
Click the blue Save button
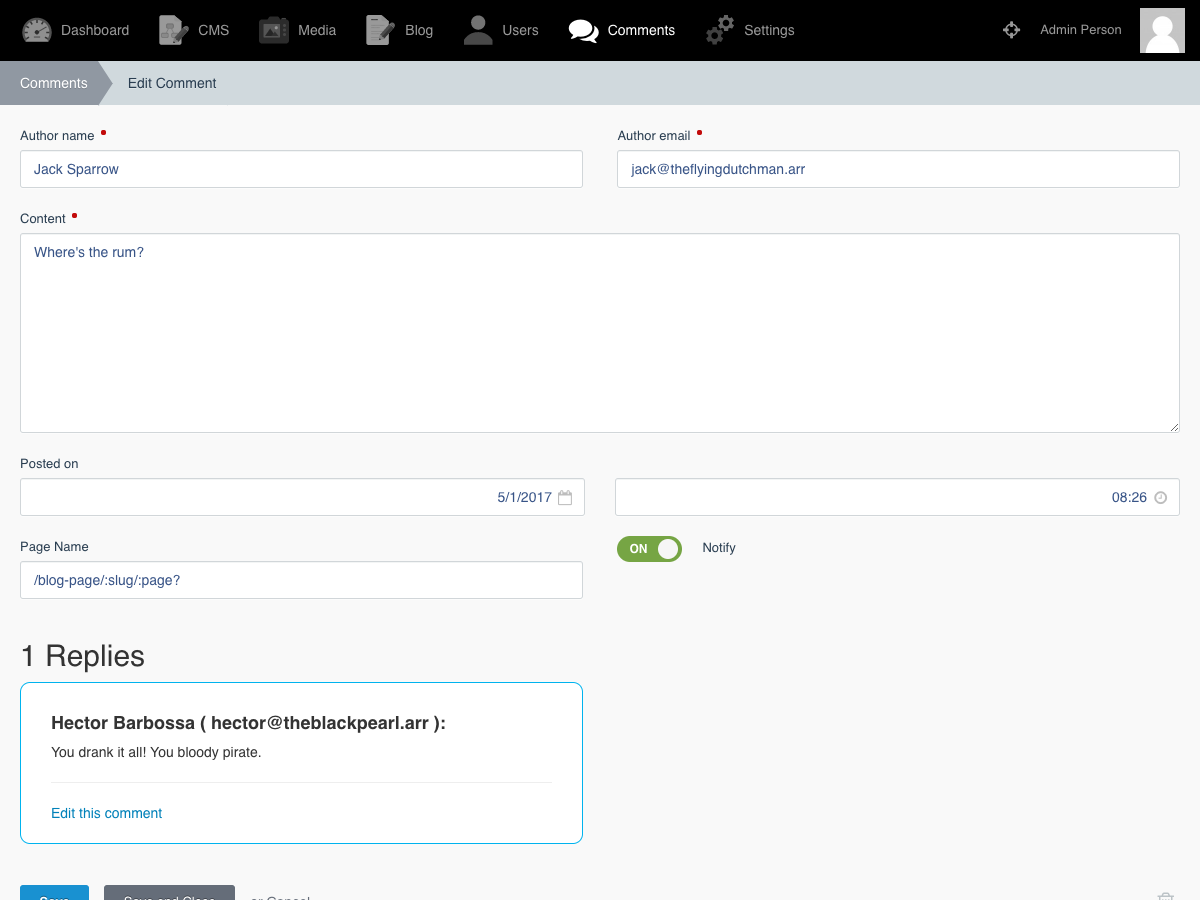[x=54, y=893]
